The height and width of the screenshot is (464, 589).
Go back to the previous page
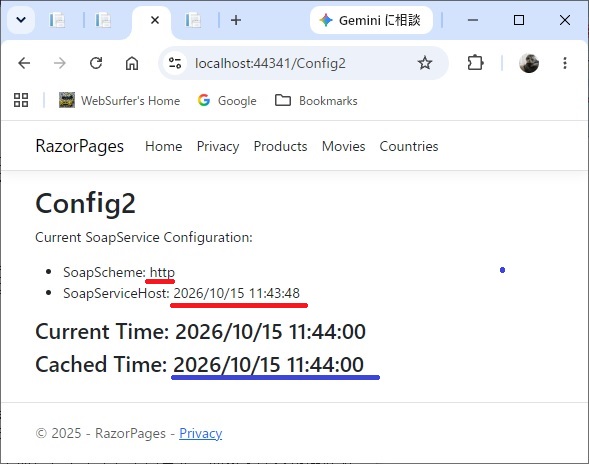pos(24,63)
